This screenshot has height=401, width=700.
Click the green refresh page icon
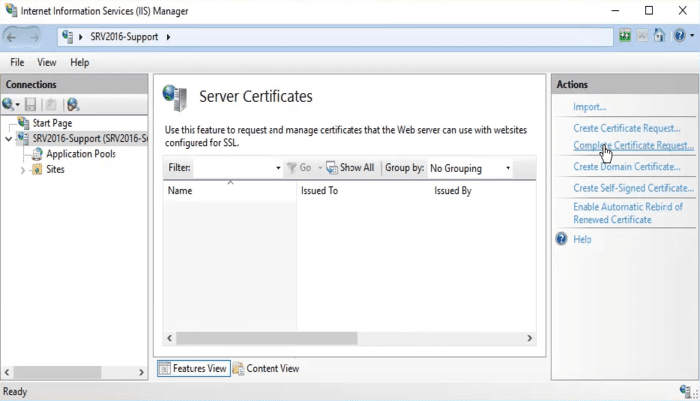click(x=625, y=35)
